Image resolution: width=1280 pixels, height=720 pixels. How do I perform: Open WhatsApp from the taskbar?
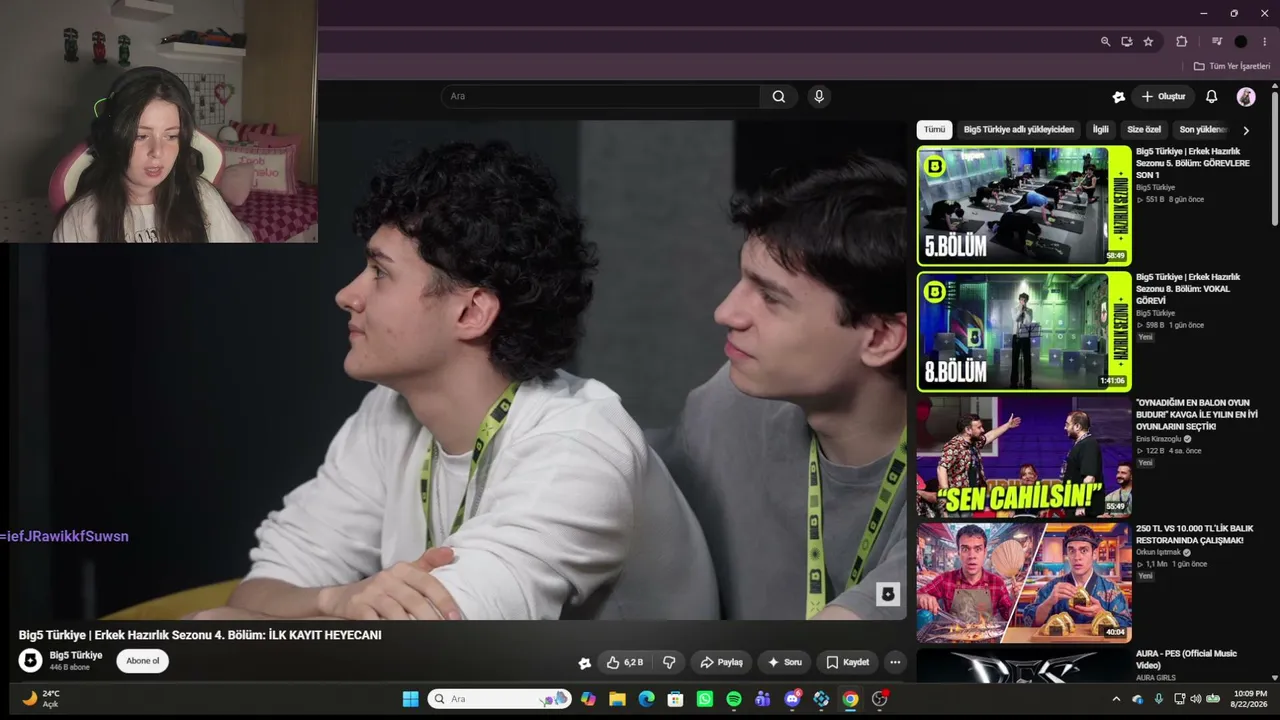coord(705,699)
